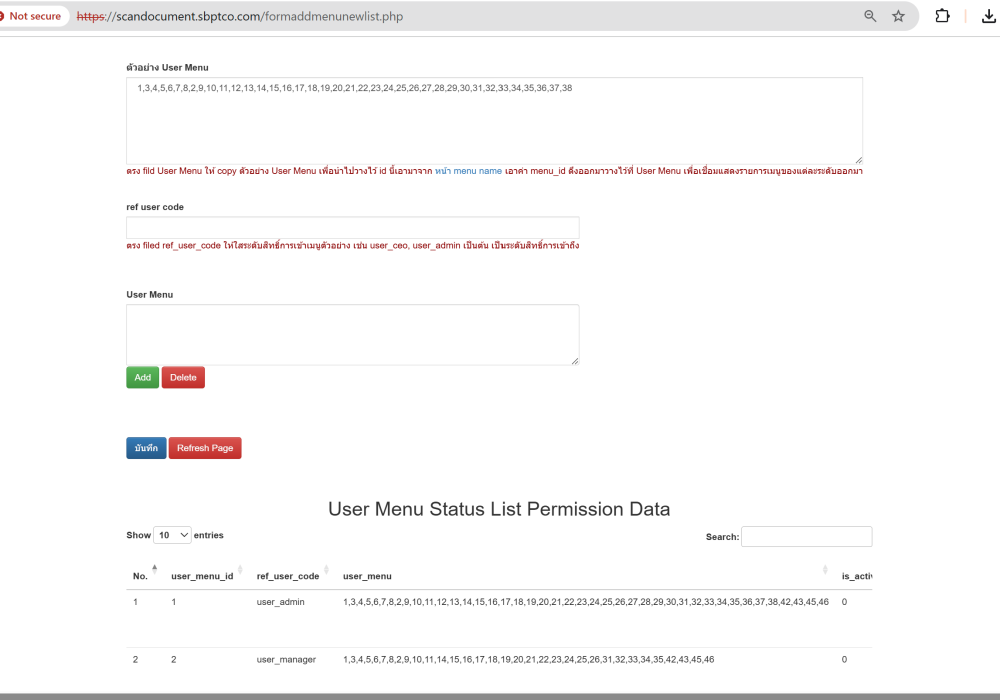Click the red Delete button
Viewport: 1000px width, 700px height.
183,377
